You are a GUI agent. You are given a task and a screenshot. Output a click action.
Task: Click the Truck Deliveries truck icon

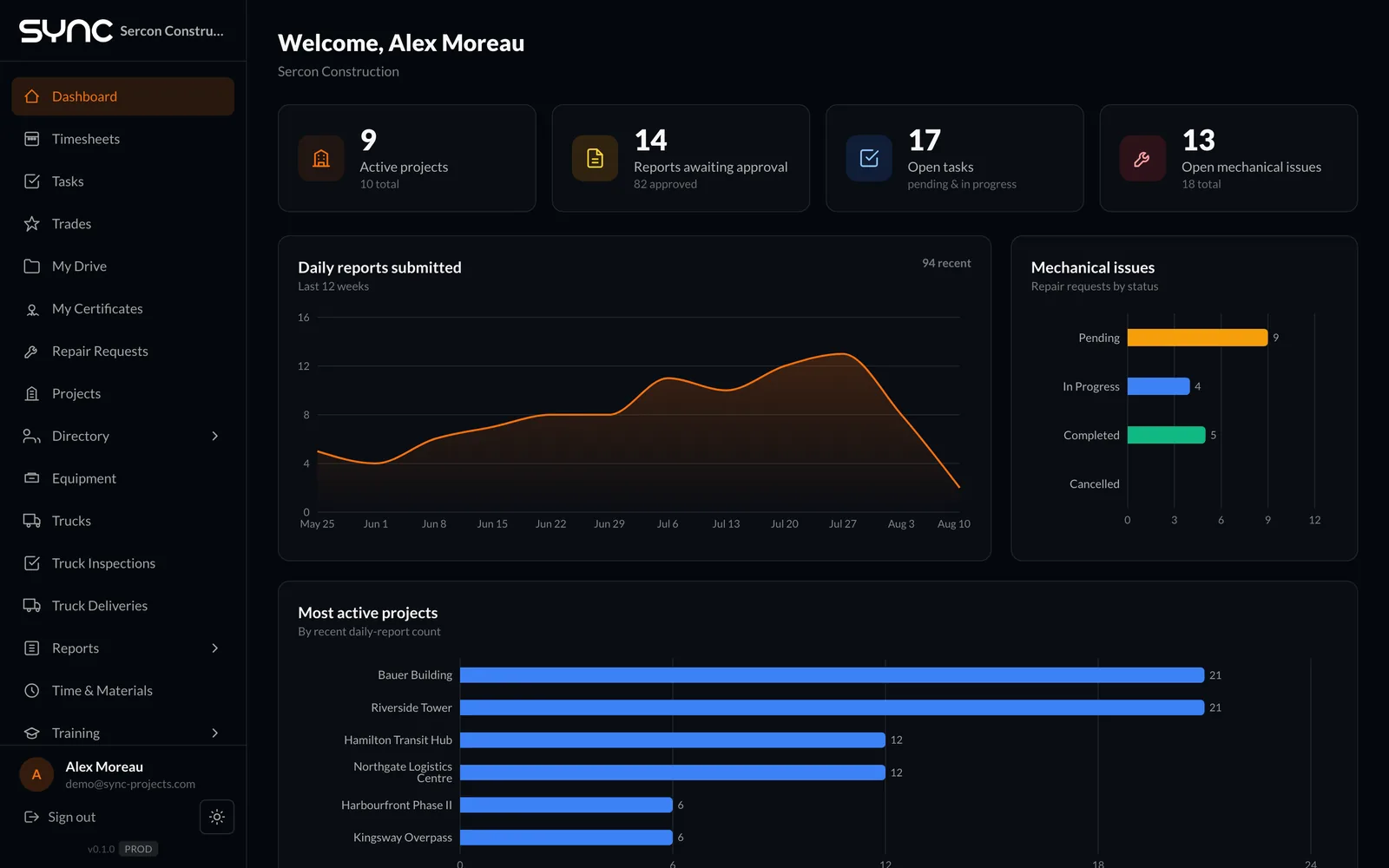tap(32, 606)
